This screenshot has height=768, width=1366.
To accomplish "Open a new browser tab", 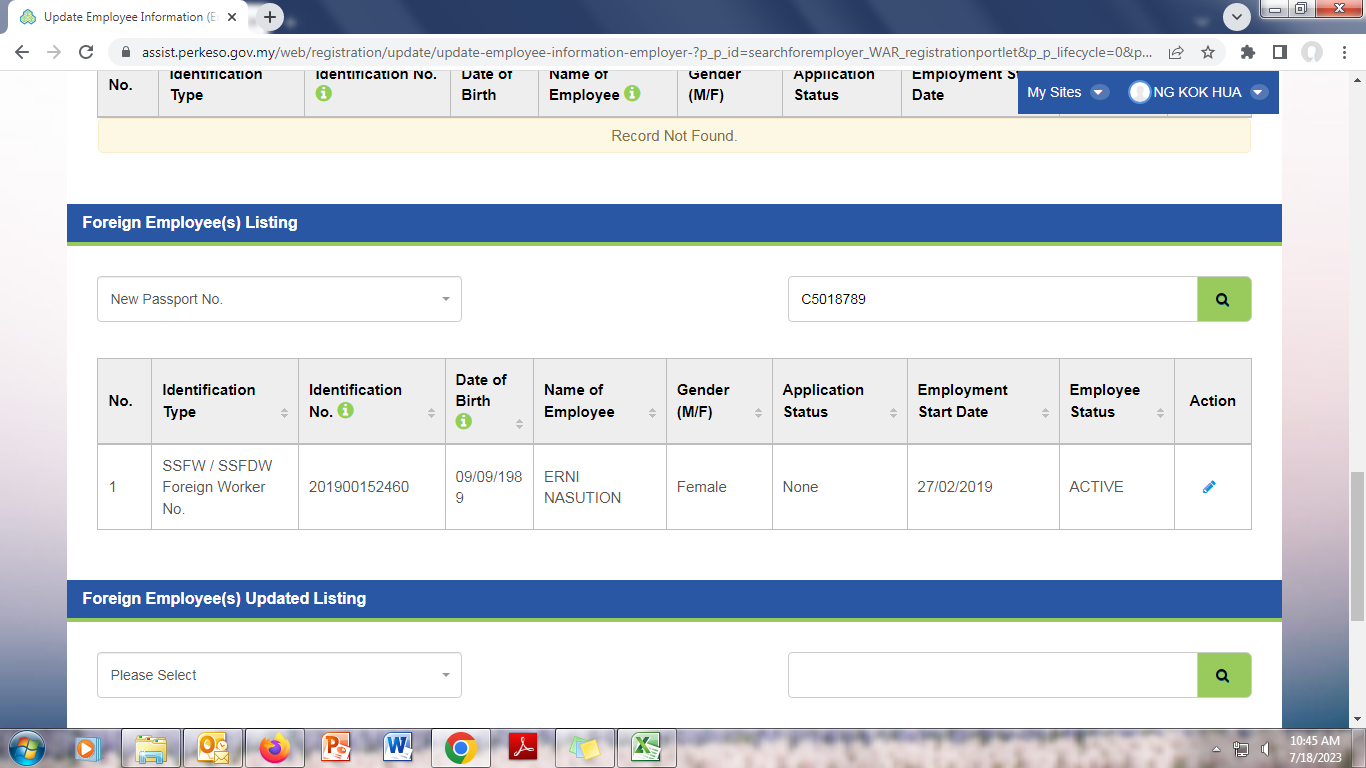I will (x=270, y=17).
